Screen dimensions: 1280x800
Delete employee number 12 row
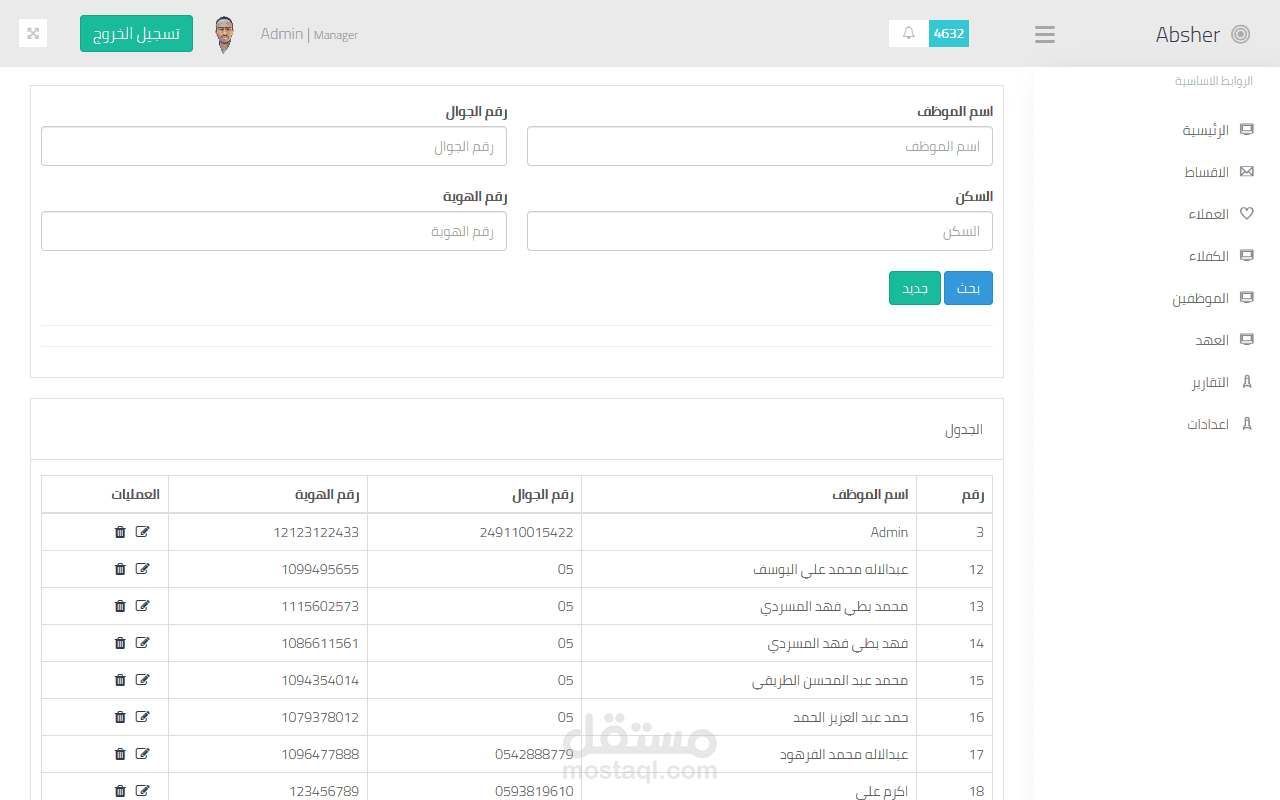click(x=120, y=569)
